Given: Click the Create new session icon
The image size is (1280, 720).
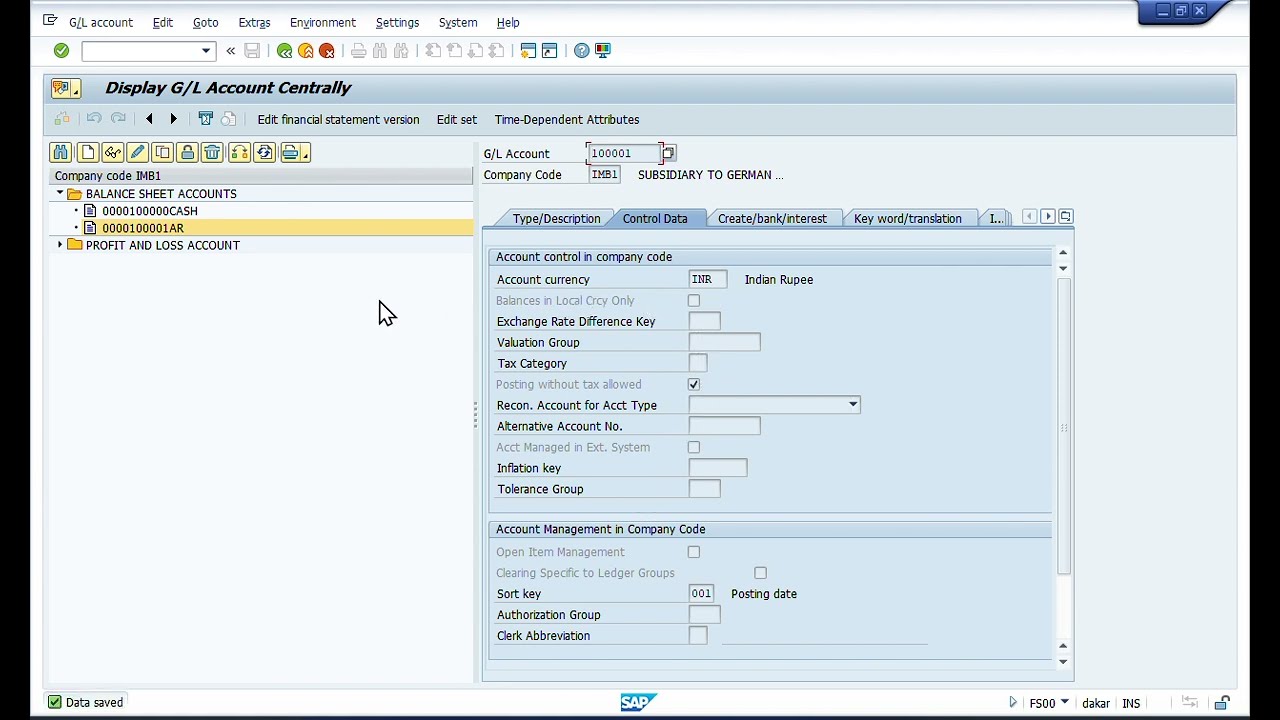Looking at the screenshot, I should [x=528, y=51].
